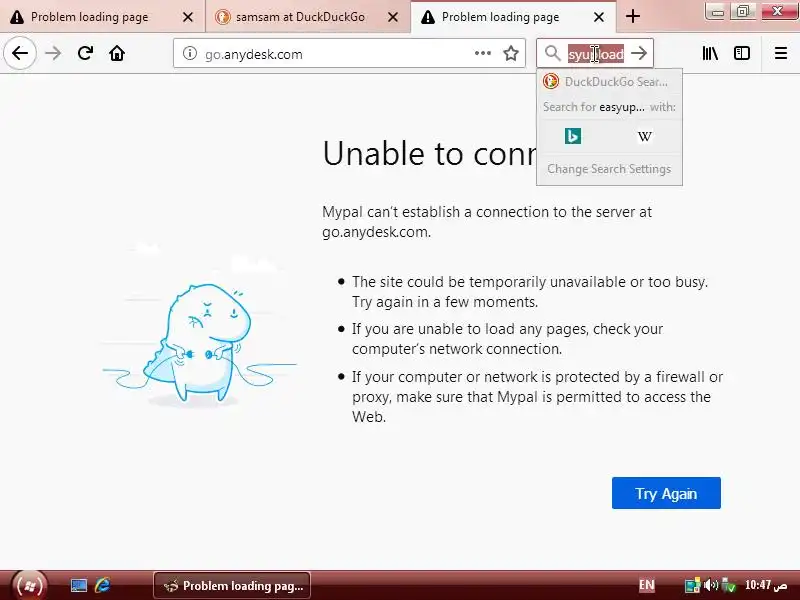Click the Try Again button
800x600 pixels.
666,493
